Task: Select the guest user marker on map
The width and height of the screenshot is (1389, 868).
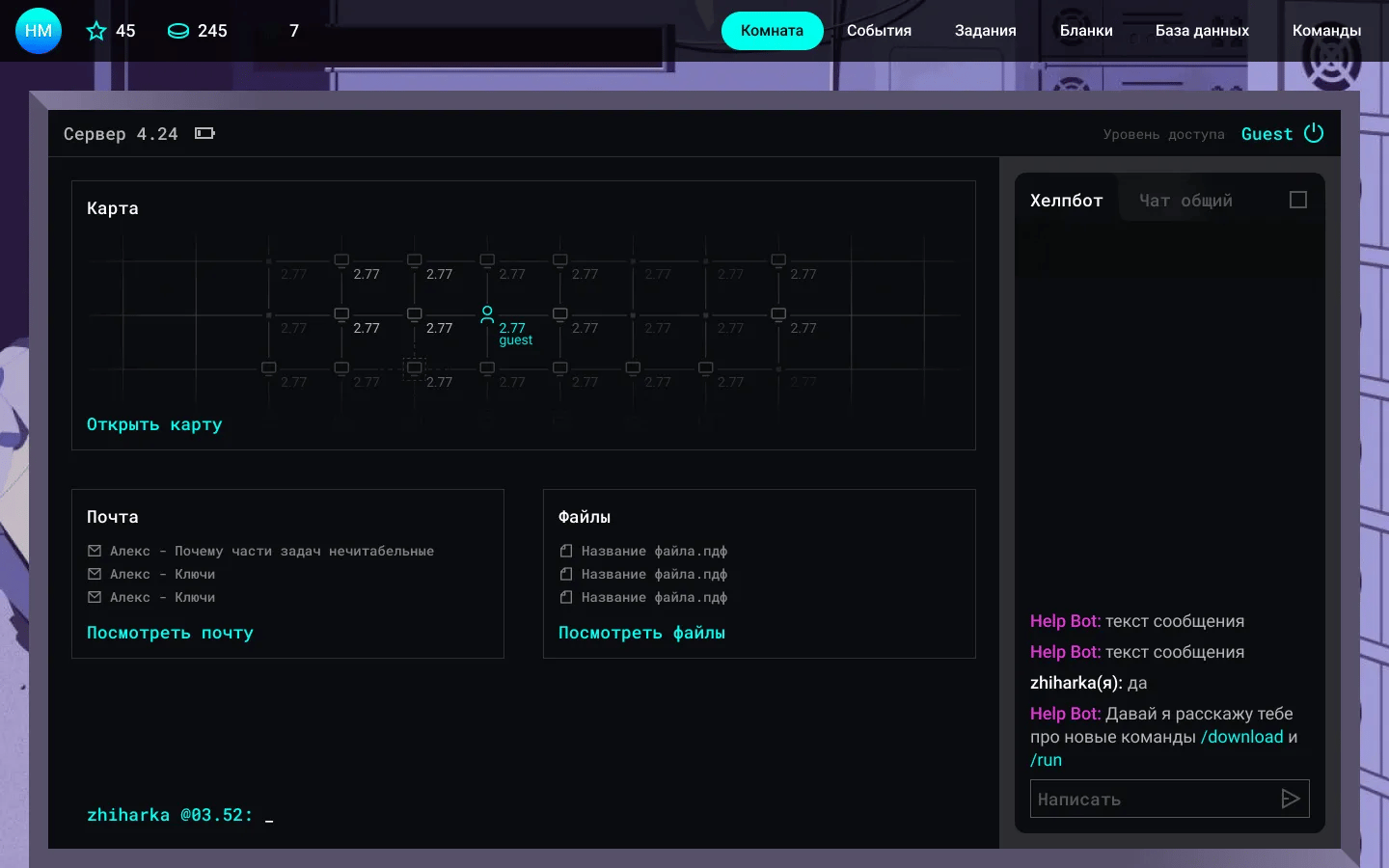Action: [x=487, y=314]
